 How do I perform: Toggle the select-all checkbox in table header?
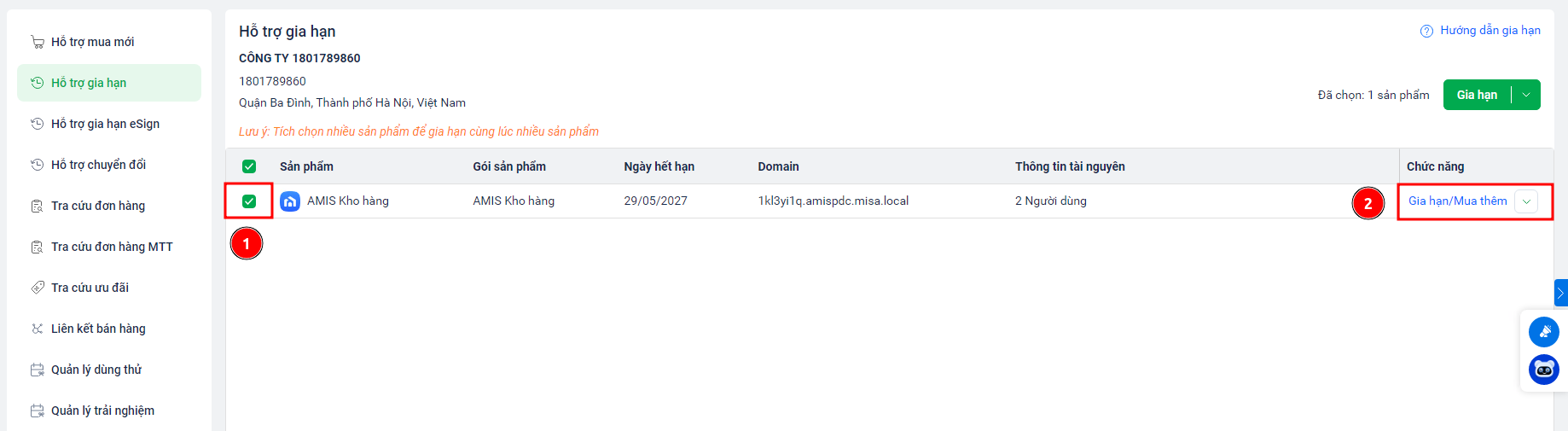click(249, 166)
